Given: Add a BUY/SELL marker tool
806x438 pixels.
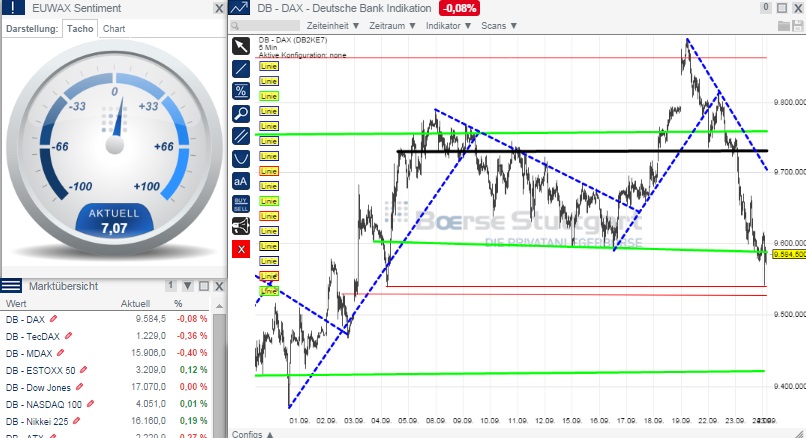Looking at the screenshot, I should point(241,204).
